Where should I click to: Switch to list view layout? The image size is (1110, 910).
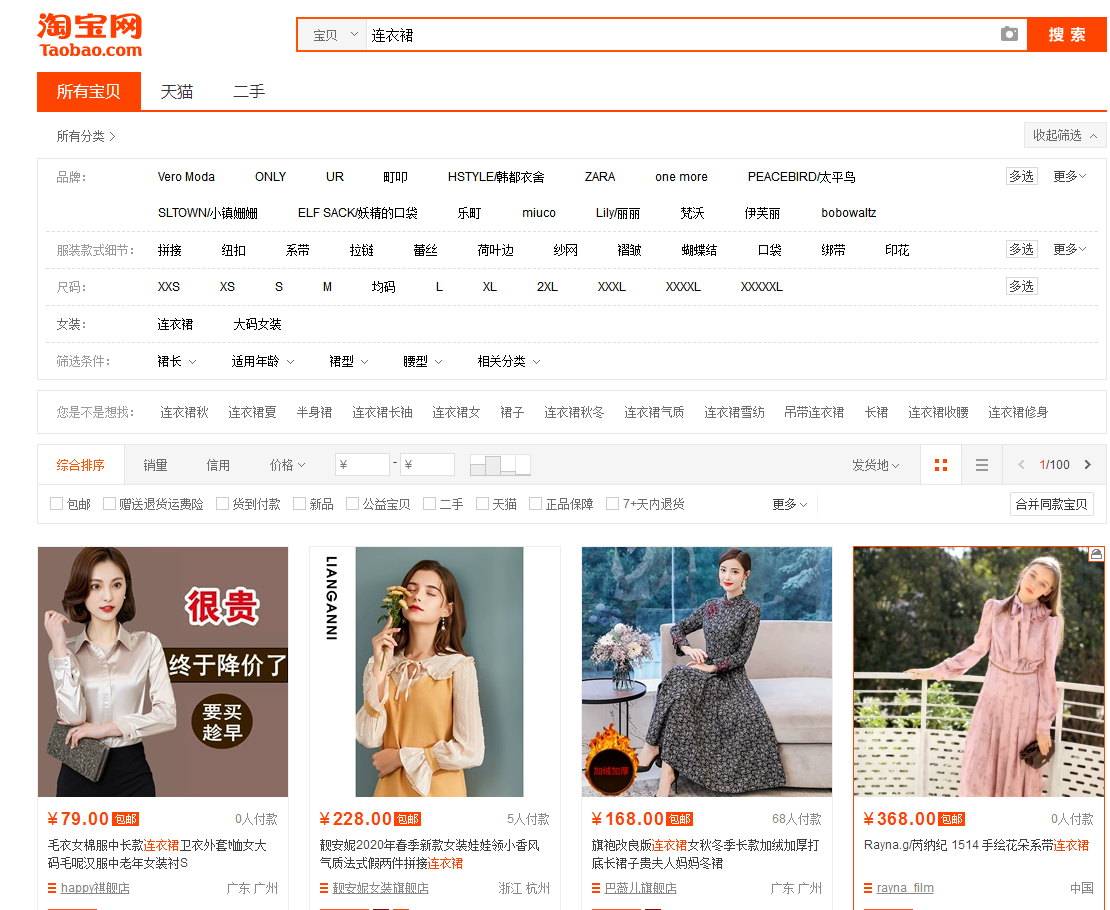982,465
